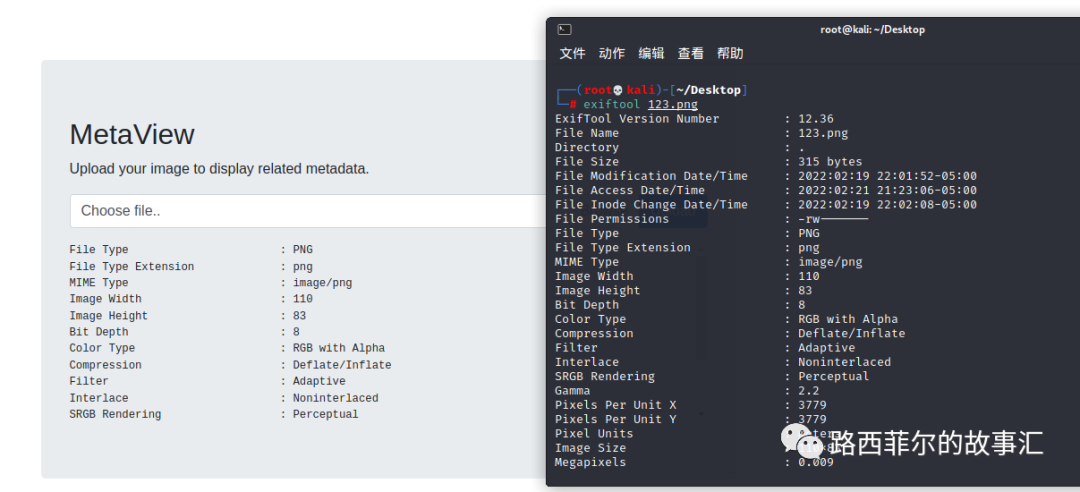
Task: Click the SRGB Rendering row in MetaView
Action: coord(115,414)
